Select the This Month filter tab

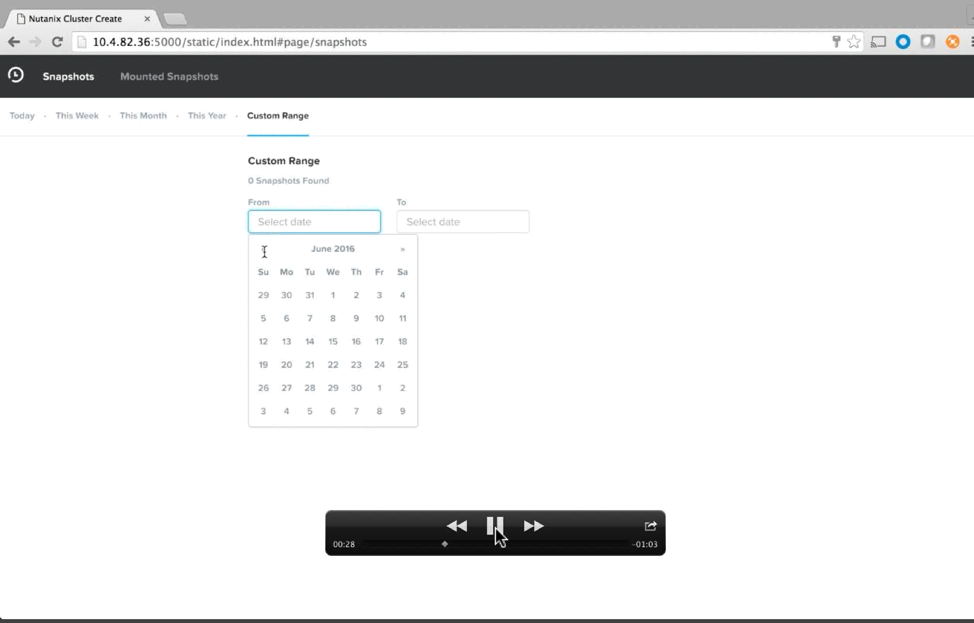pos(143,116)
